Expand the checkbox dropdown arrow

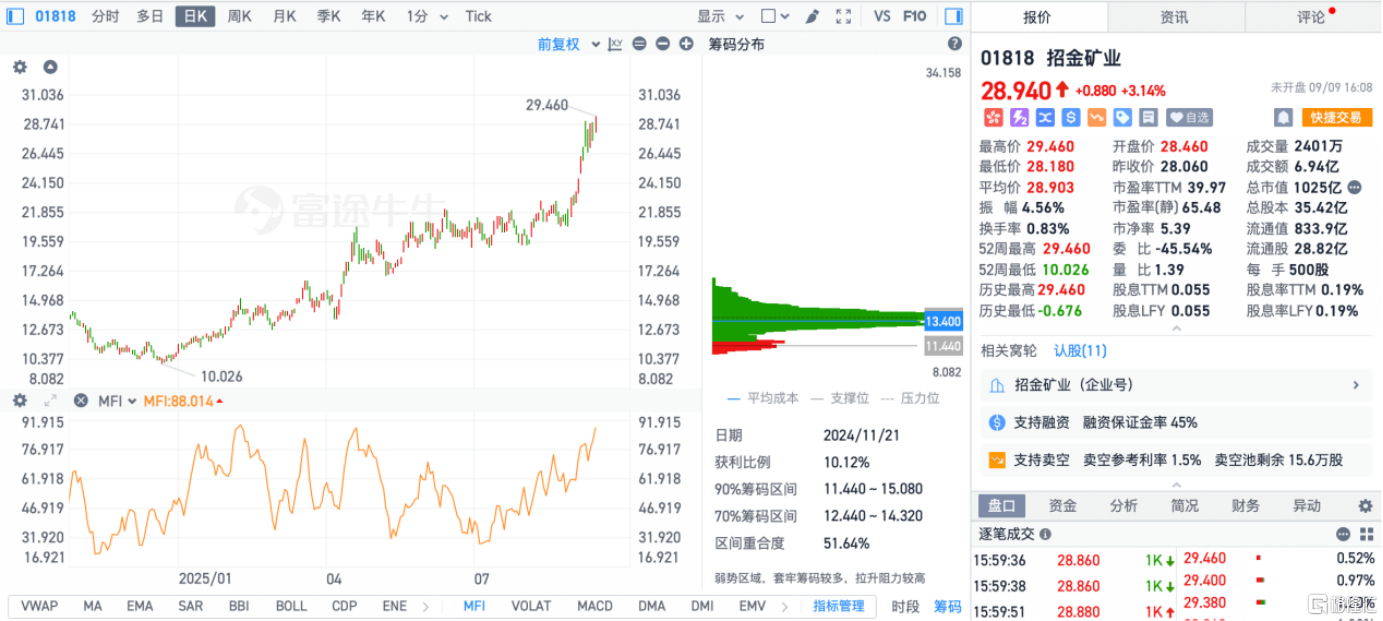[x=785, y=17]
